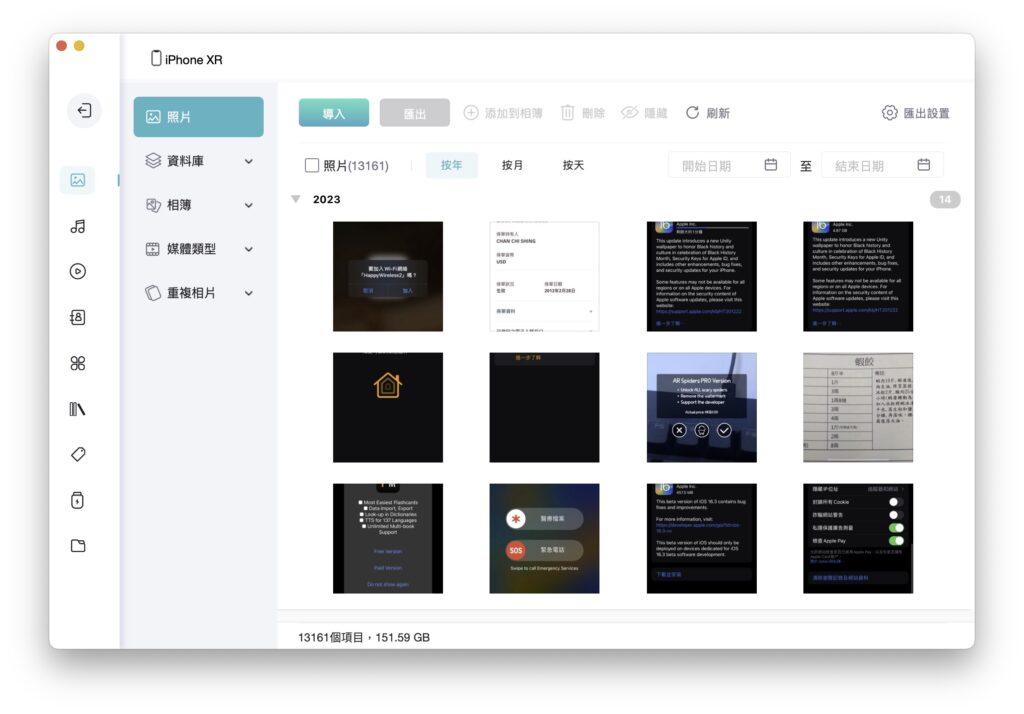This screenshot has width=1024, height=714.
Task: Click the 開始日期 input field
Action: coord(729,165)
